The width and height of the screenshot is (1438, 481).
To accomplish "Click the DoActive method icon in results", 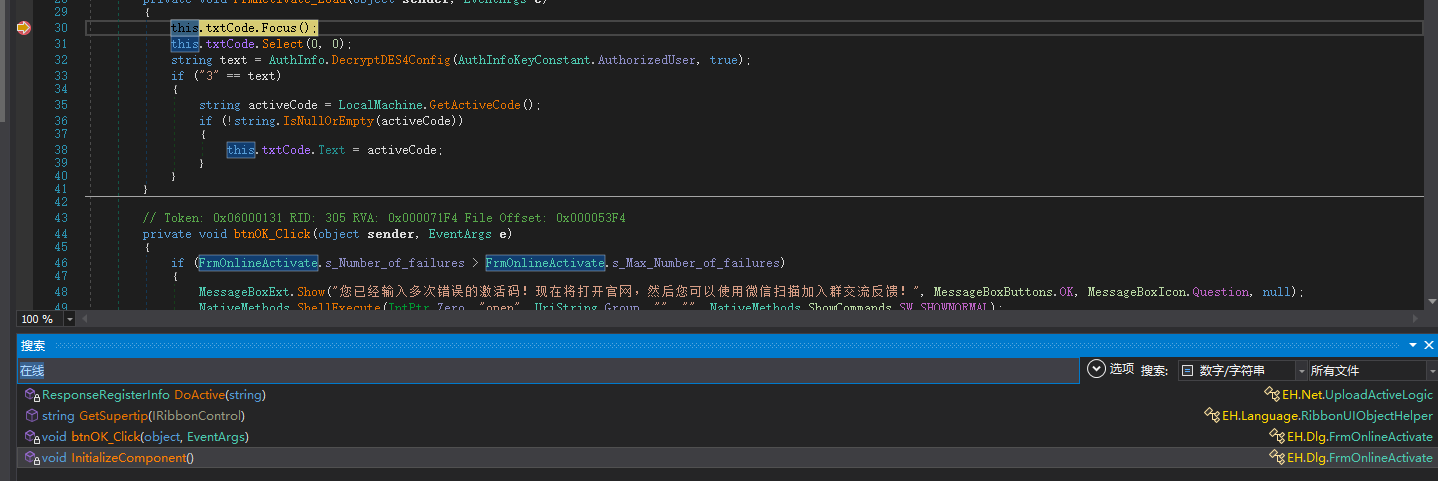I will pyautogui.click(x=32, y=395).
